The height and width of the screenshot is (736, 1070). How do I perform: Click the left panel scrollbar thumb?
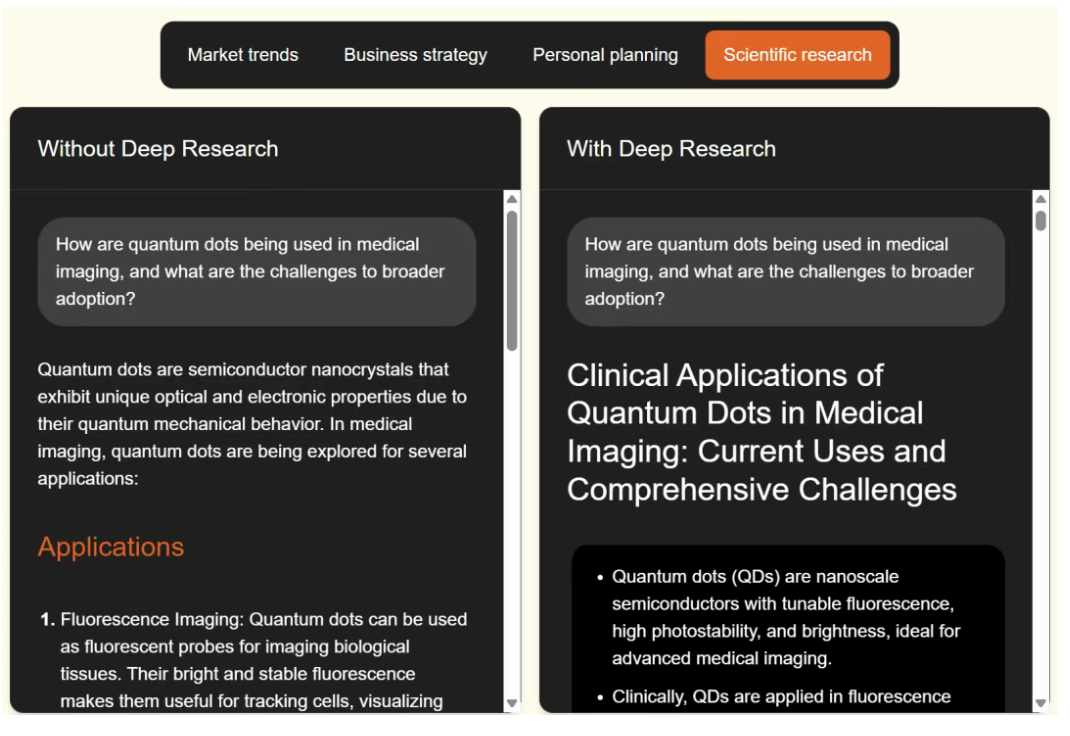pyautogui.click(x=512, y=280)
